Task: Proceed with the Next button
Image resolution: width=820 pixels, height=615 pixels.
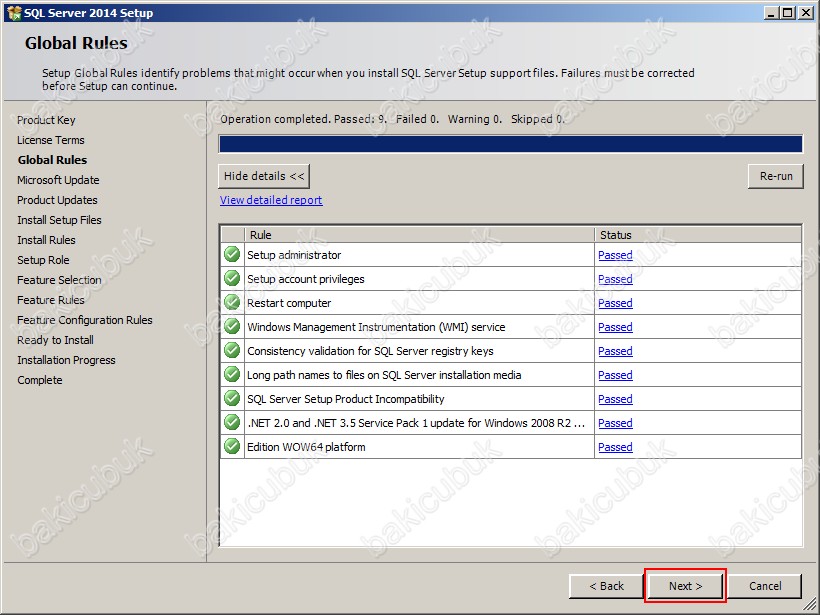Action: pyautogui.click(x=685, y=586)
